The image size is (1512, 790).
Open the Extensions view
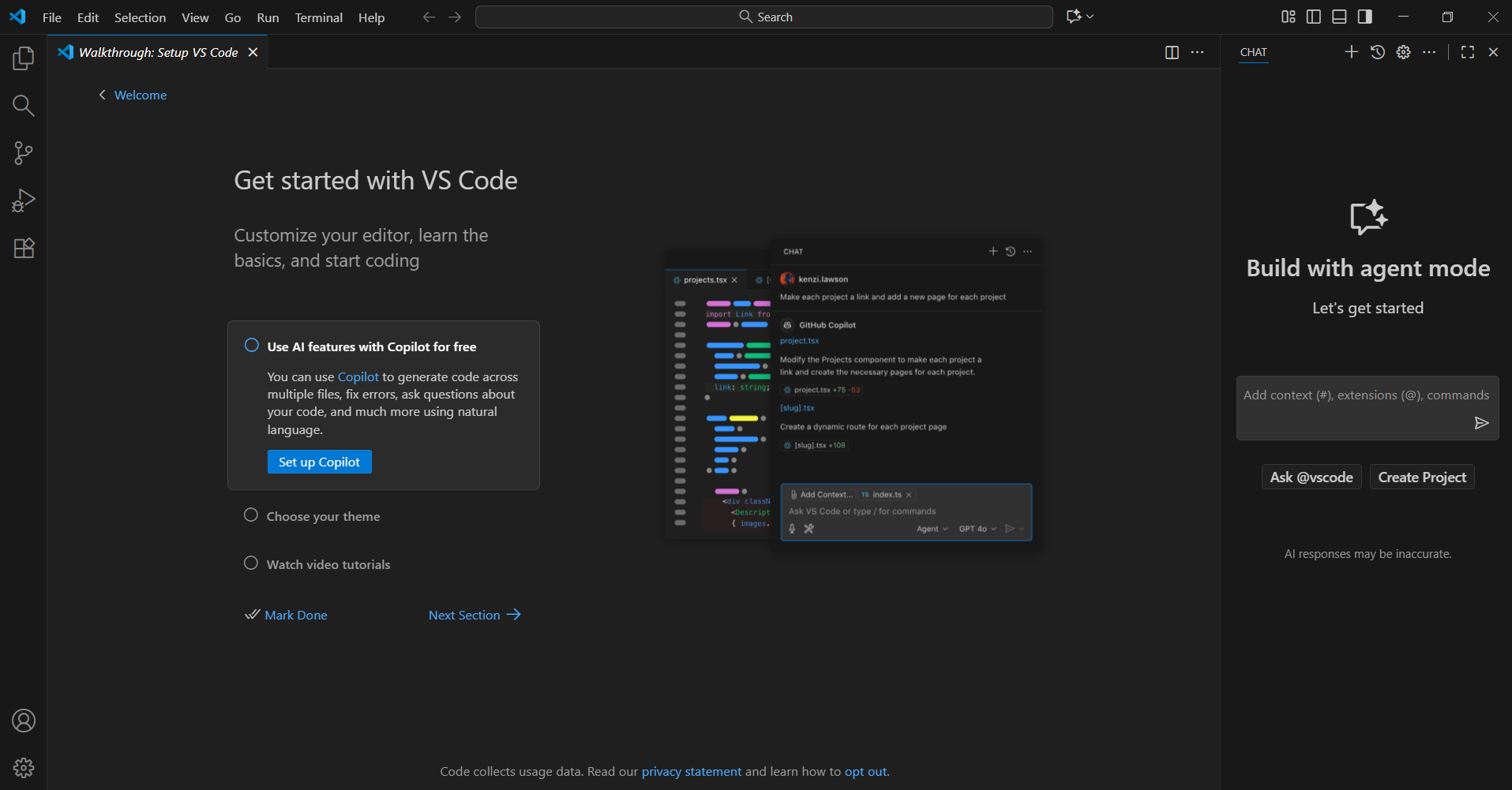pyautogui.click(x=24, y=248)
